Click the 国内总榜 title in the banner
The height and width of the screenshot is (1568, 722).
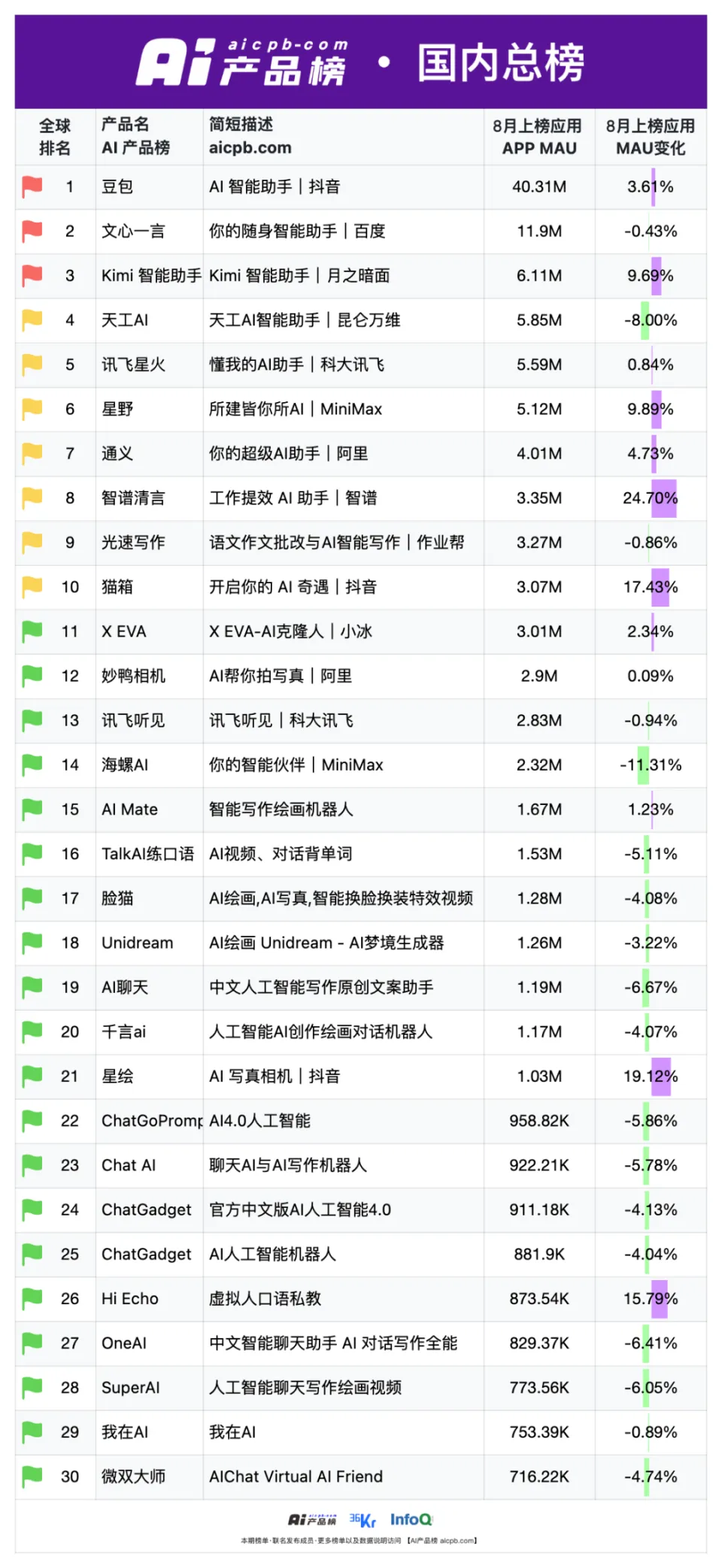(501, 62)
